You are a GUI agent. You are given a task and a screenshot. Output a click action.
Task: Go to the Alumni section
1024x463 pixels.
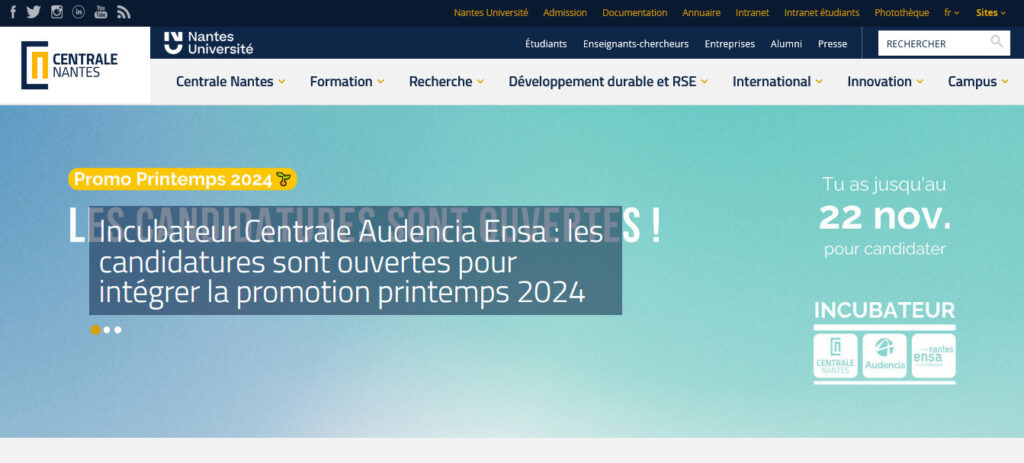click(786, 44)
